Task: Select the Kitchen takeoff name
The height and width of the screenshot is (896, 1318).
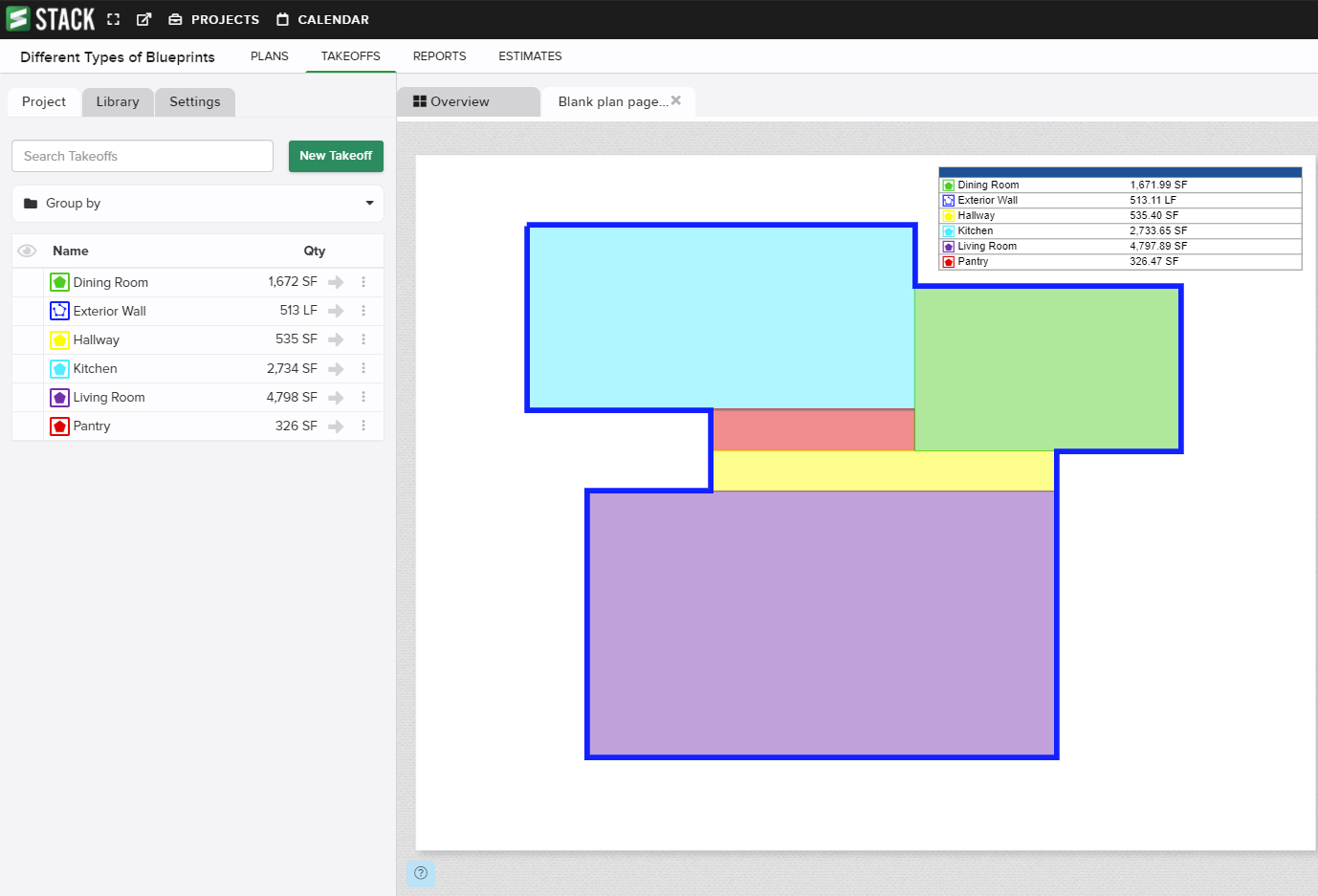Action: (96, 368)
